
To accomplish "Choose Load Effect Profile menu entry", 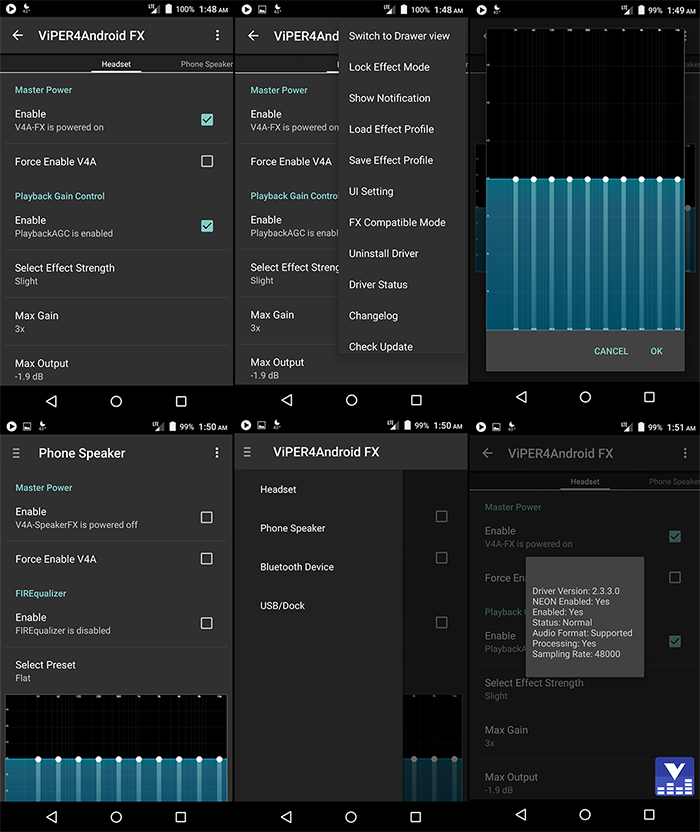I will point(402,129).
